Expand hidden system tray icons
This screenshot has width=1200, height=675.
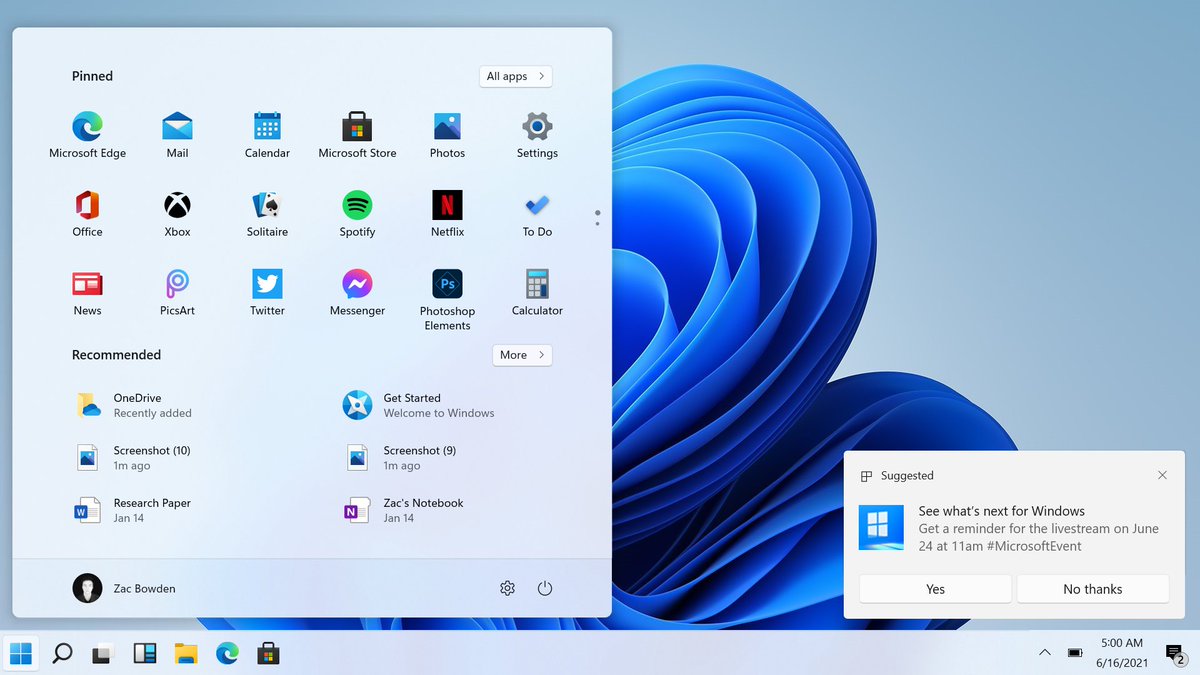tap(1045, 653)
